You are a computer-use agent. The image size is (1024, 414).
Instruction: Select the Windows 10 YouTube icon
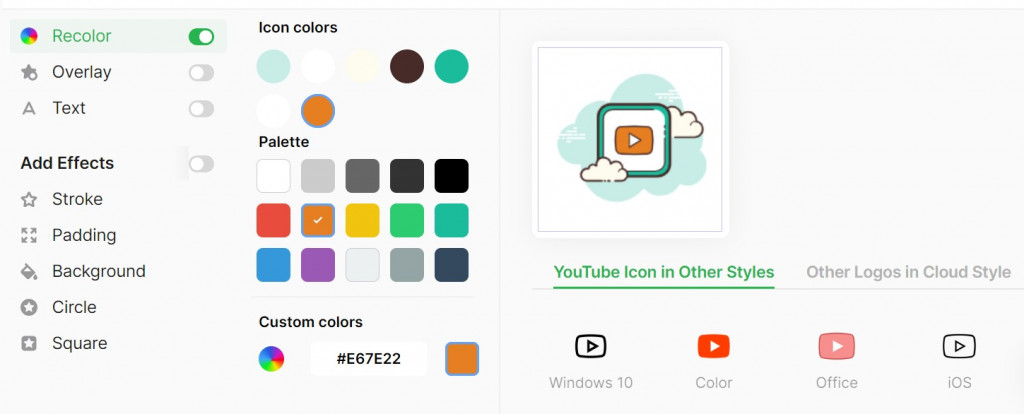coord(590,346)
